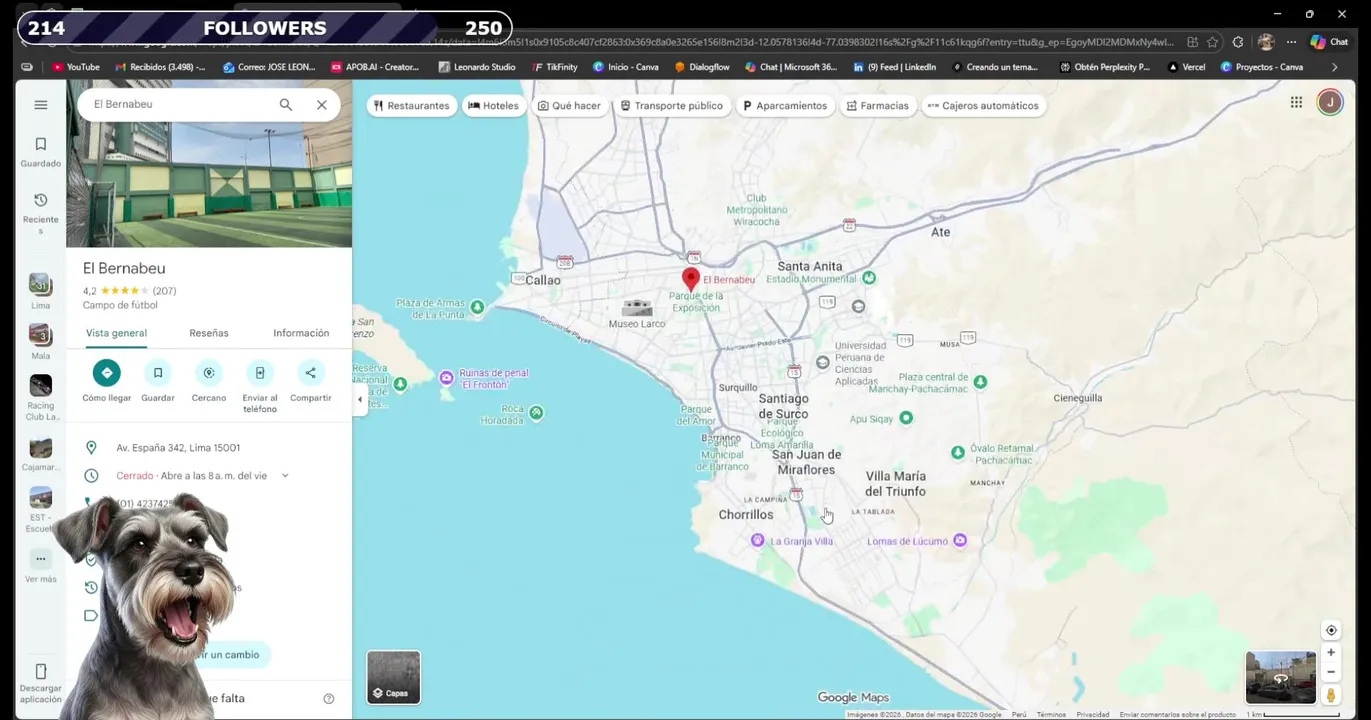
Task: Open the Recientes sidebar item
Action: (40, 214)
